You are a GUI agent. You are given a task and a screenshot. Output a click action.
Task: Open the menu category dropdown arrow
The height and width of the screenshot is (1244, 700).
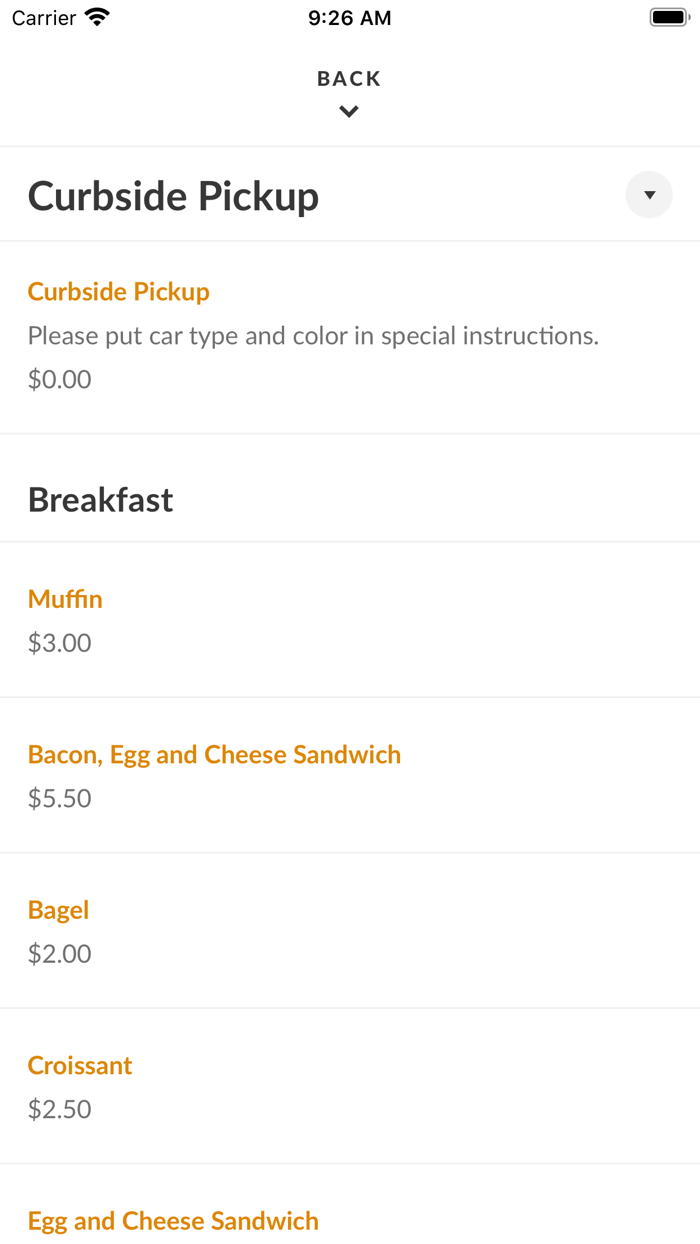click(x=649, y=195)
